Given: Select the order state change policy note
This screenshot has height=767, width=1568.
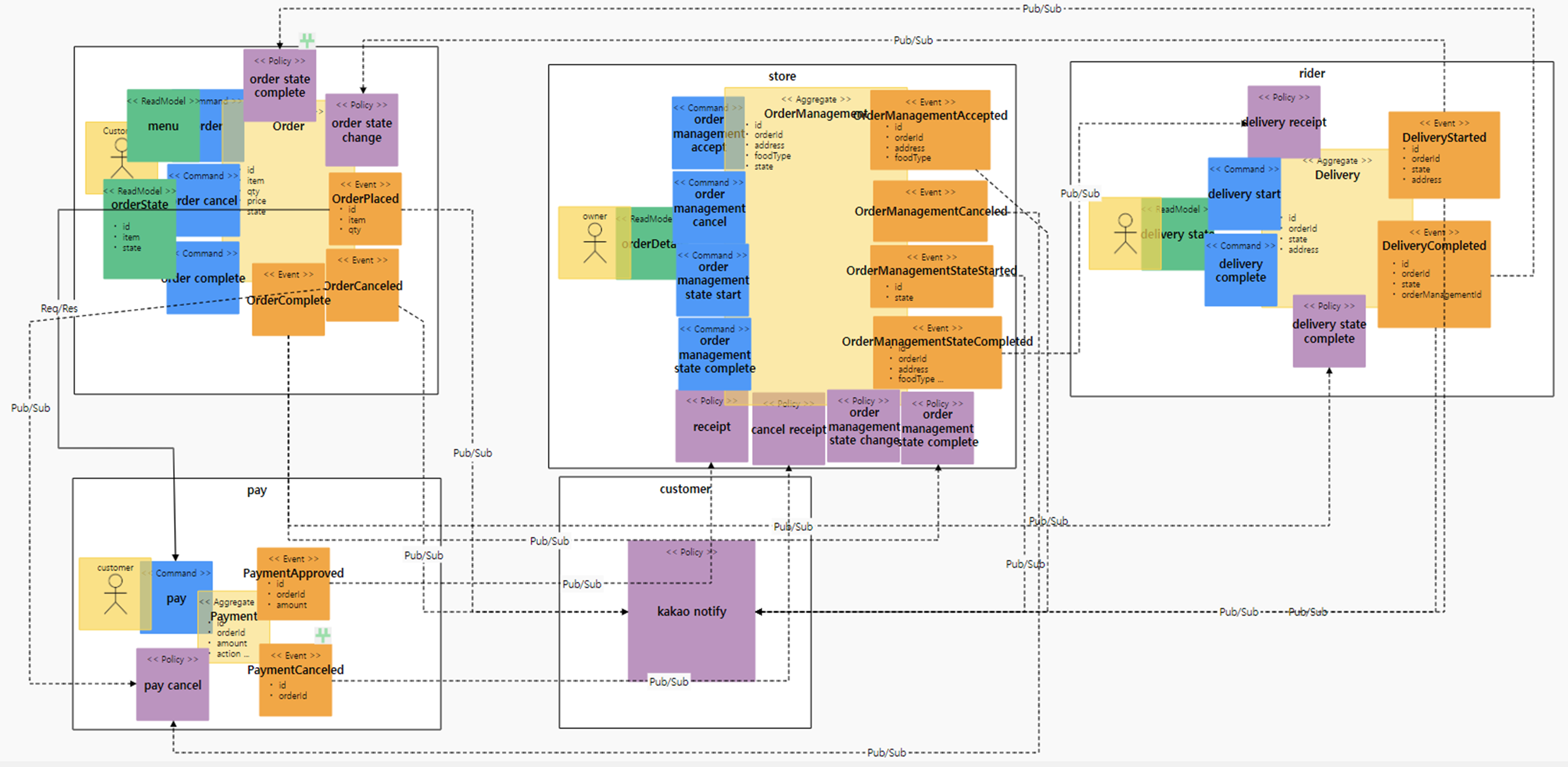Looking at the screenshot, I should pyautogui.click(x=361, y=130).
